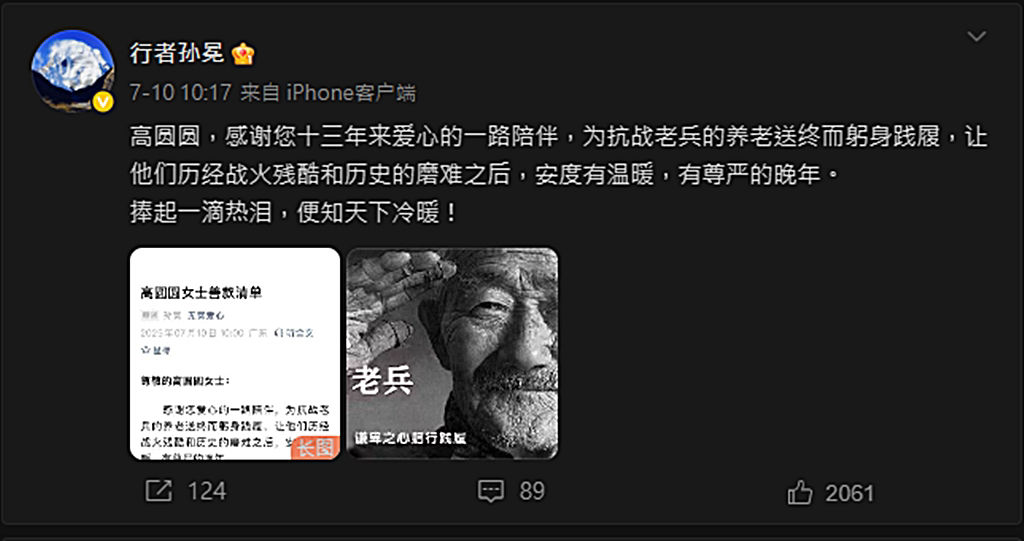1024x541 pixels.
Task: Click the small caption below 老兵 in photo
Action: [410, 438]
